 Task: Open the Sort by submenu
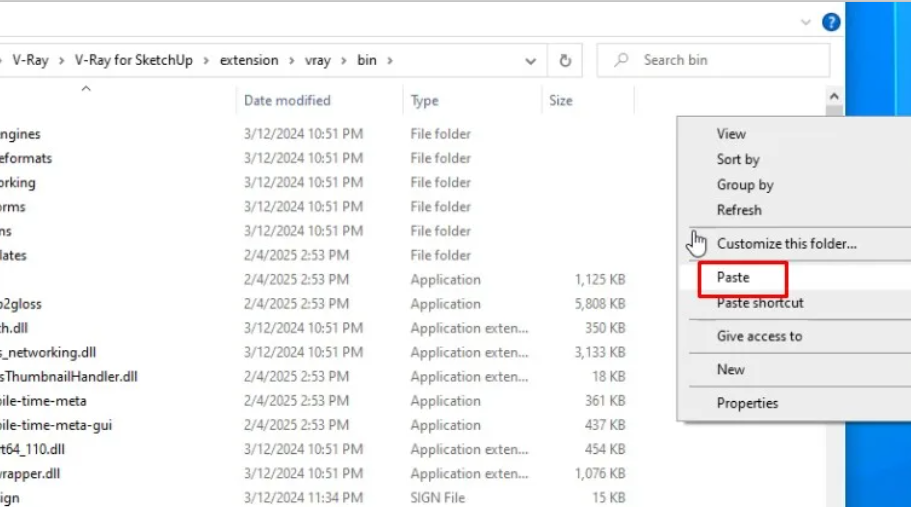coord(738,159)
